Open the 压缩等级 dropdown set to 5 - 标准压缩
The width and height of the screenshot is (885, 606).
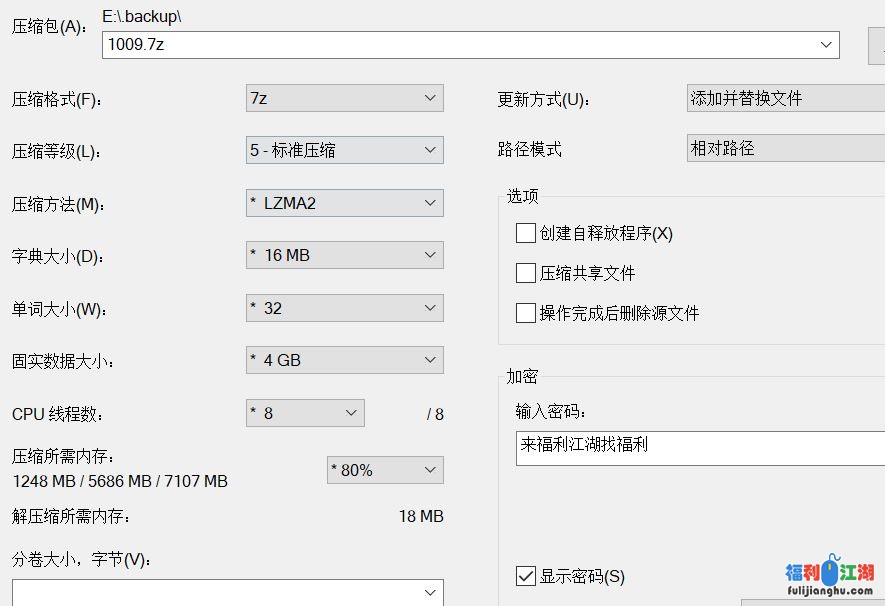(x=344, y=150)
